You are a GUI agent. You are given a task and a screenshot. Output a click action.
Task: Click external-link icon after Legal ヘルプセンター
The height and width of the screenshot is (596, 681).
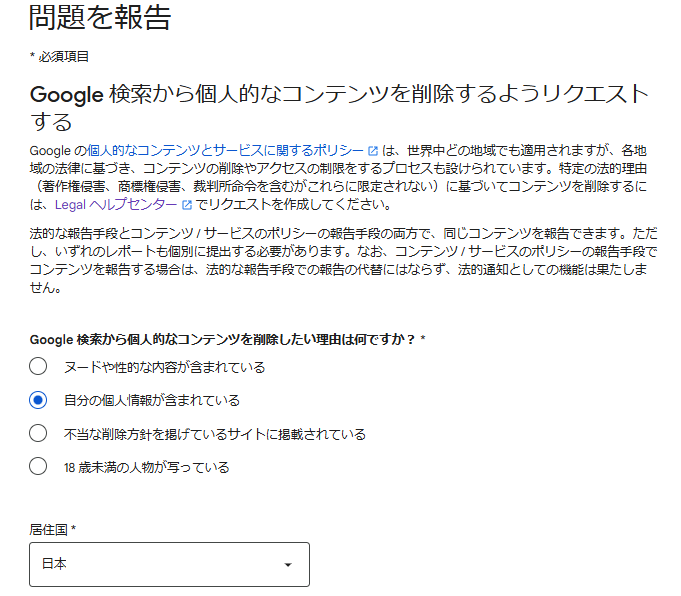(187, 206)
